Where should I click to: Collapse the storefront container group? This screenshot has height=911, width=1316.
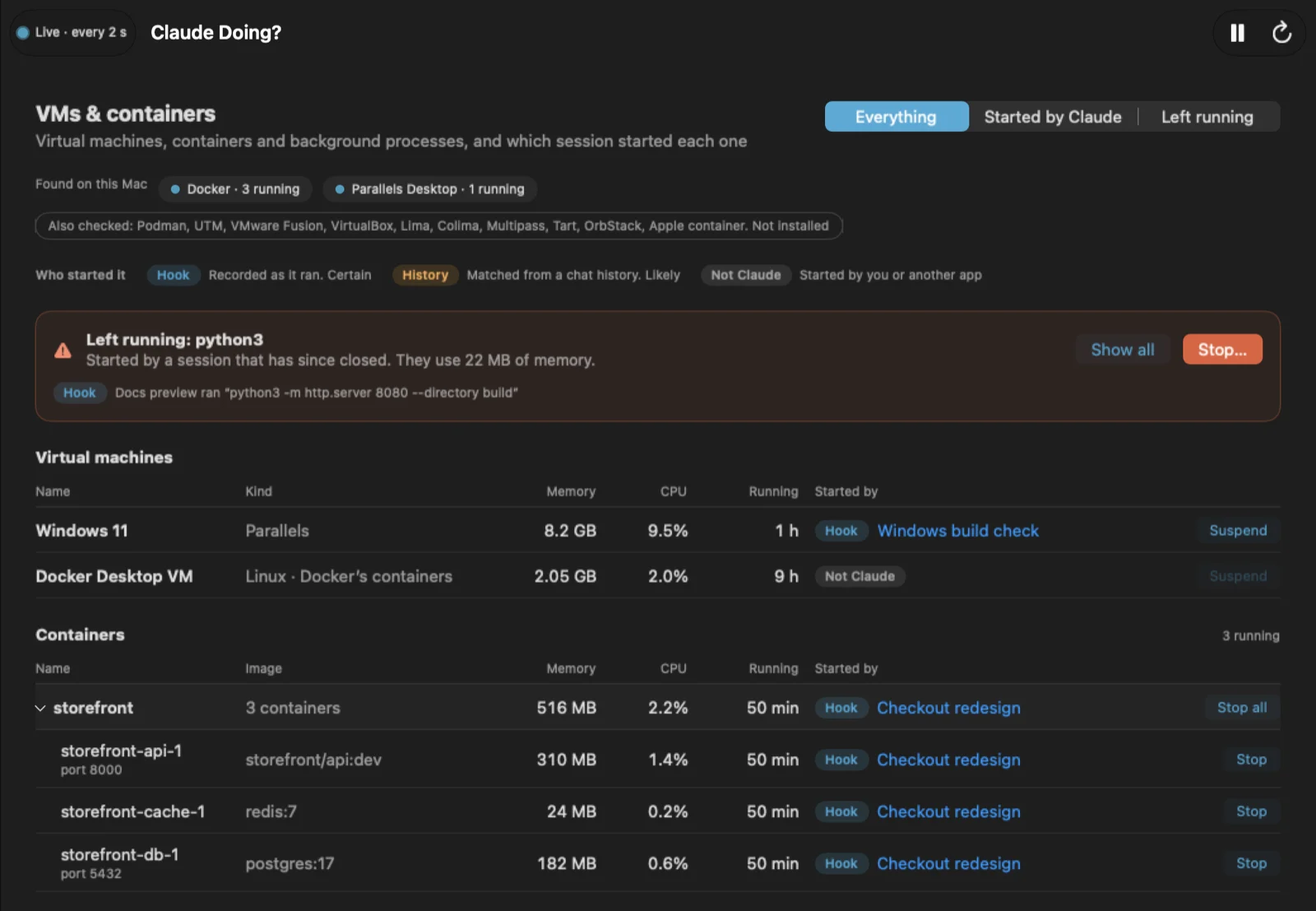pyautogui.click(x=40, y=708)
